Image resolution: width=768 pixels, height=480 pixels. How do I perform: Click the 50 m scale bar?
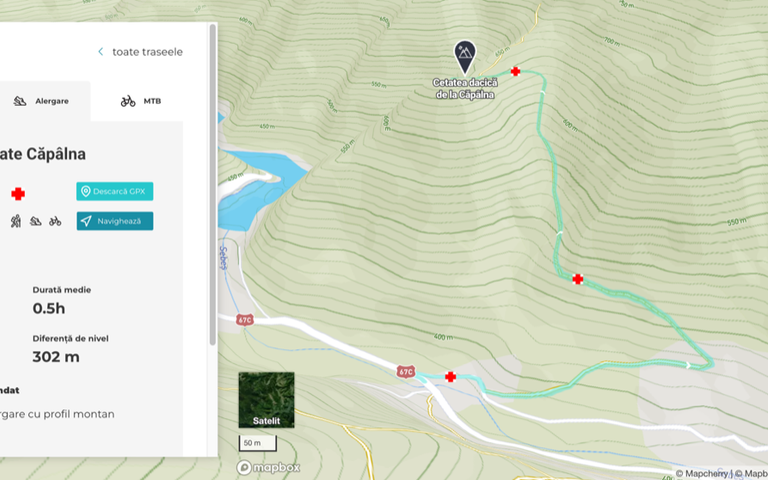pos(258,443)
